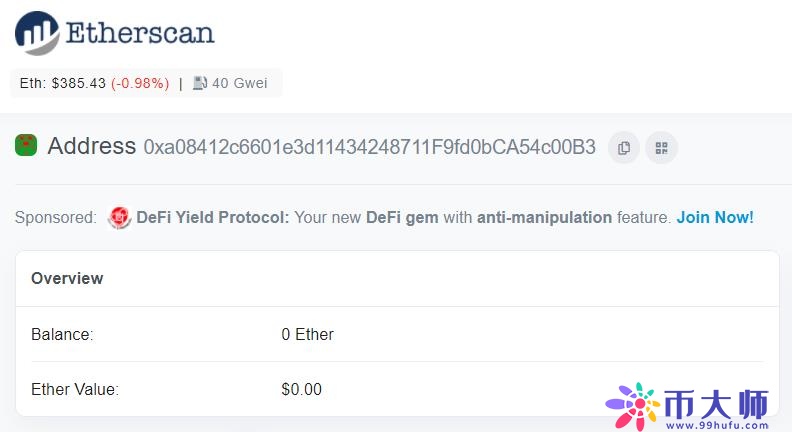Click the Etherscan bar-chart logo icon
792x432 pixels.
pos(37,33)
